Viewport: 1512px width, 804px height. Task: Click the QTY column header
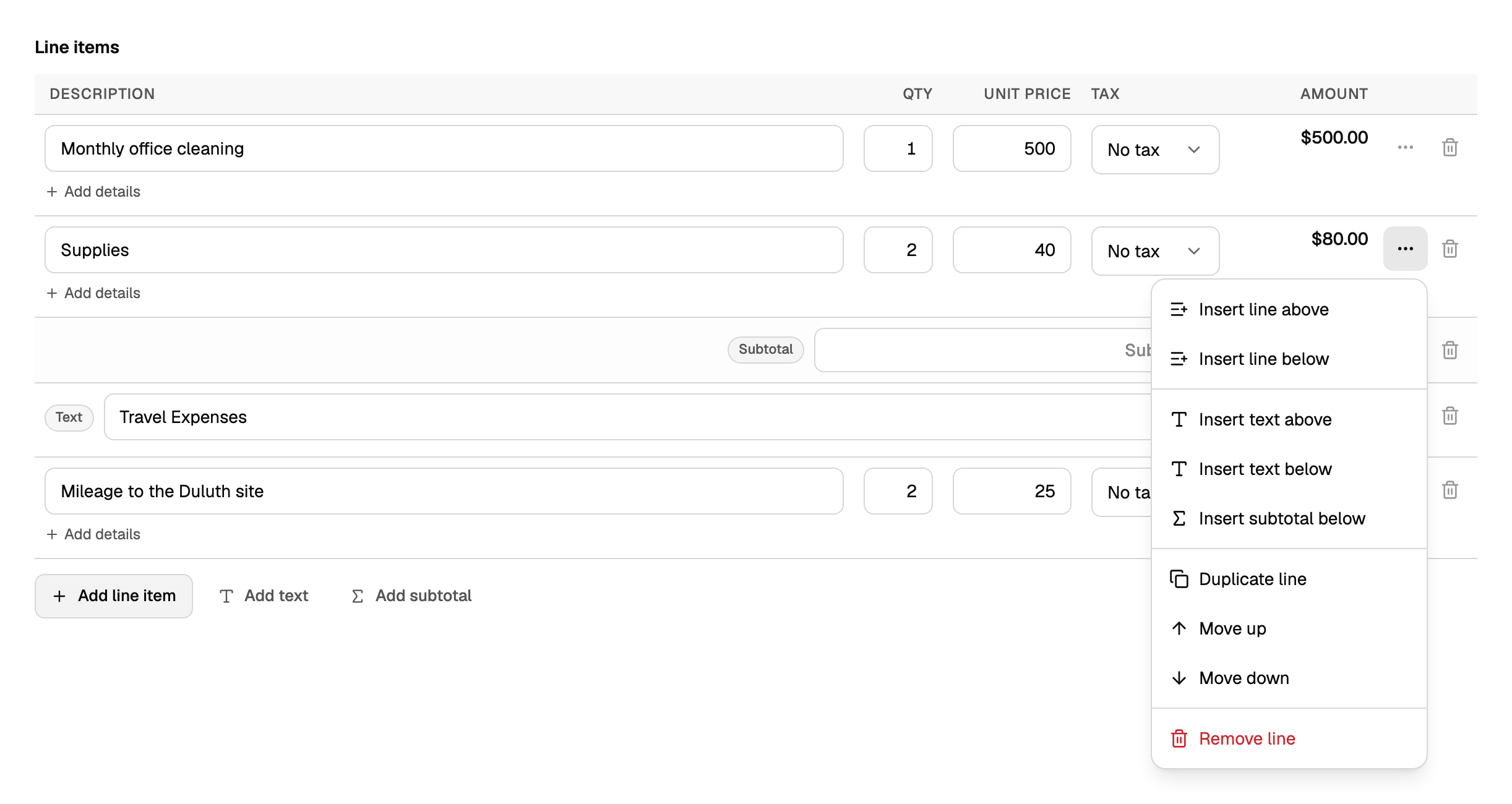pyautogui.click(x=917, y=94)
